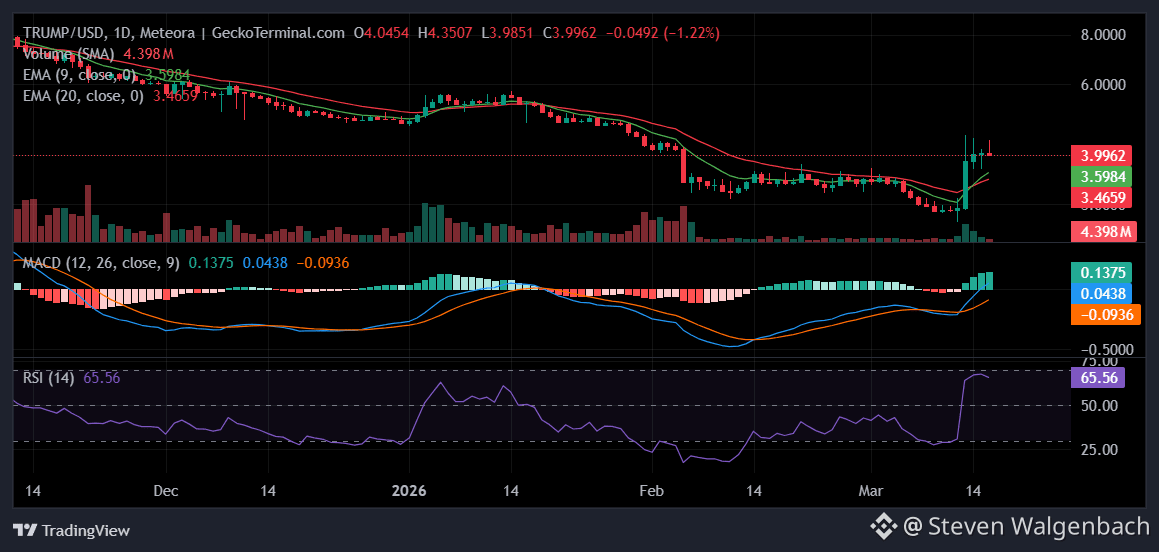Click the red 3.9962 price-axis label
1159x552 pixels.
coord(1103,156)
